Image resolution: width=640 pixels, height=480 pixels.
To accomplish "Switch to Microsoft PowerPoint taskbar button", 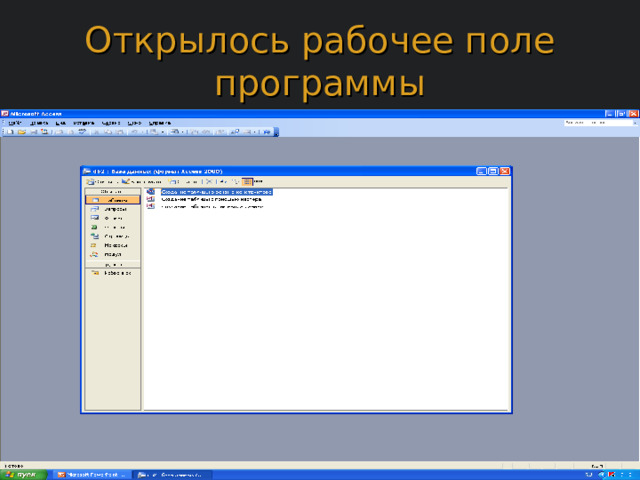I will tap(93, 475).
